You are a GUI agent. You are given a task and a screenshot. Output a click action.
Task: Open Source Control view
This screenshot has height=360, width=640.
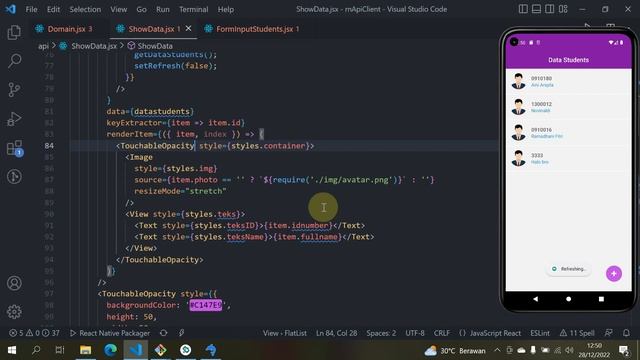pyautogui.click(x=14, y=89)
